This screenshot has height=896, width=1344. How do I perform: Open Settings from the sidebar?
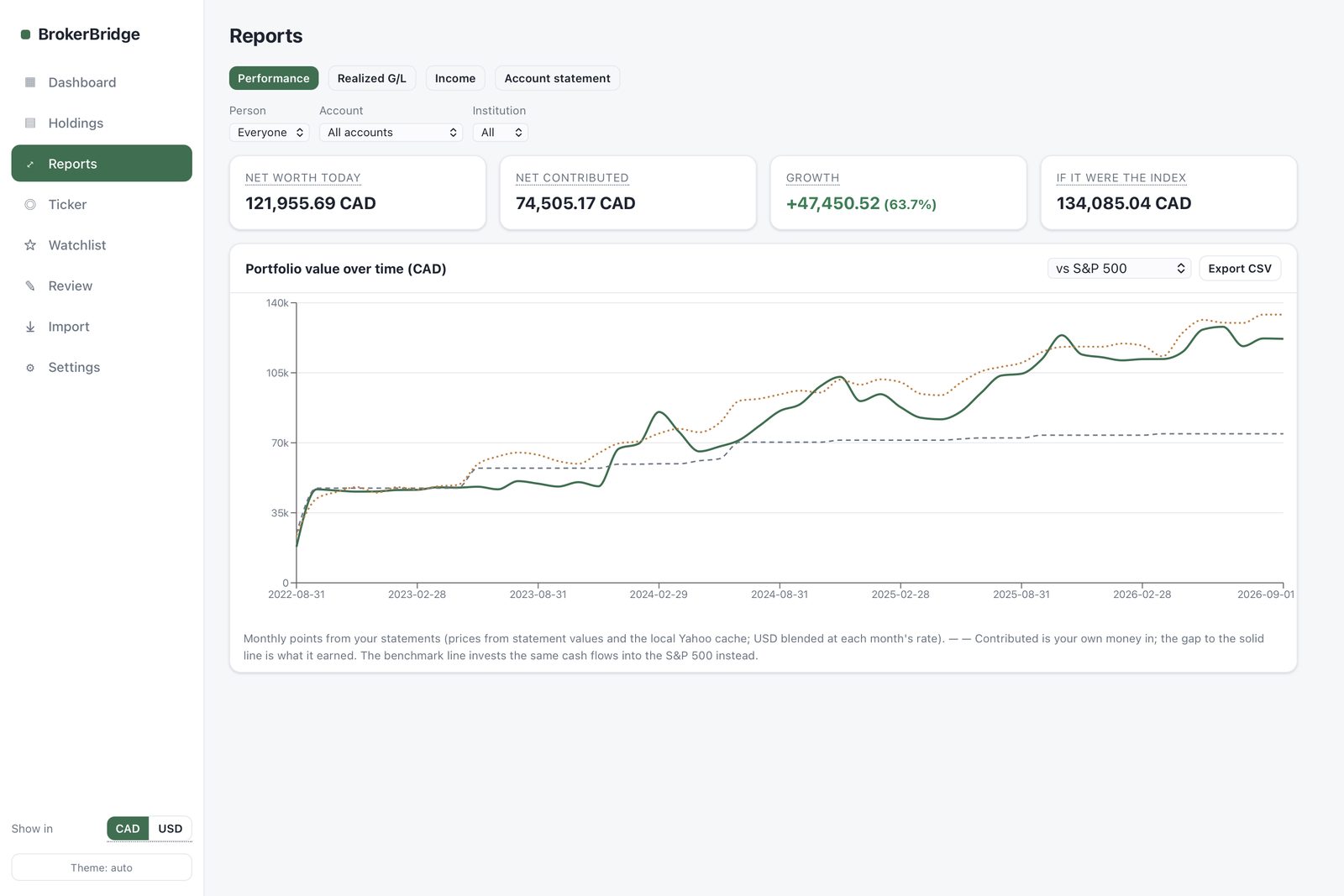point(102,367)
